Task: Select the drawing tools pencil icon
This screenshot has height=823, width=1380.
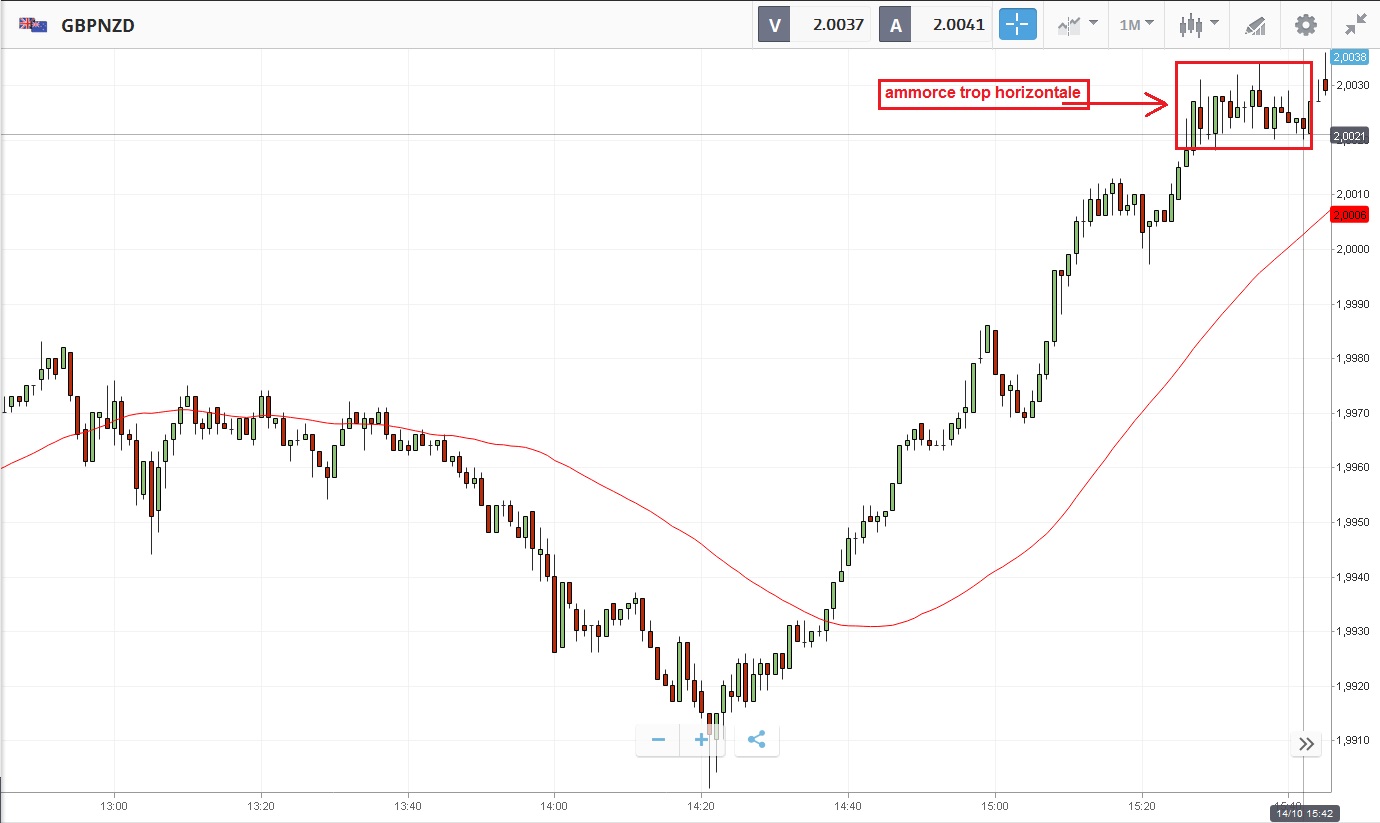Action: 1255,25
